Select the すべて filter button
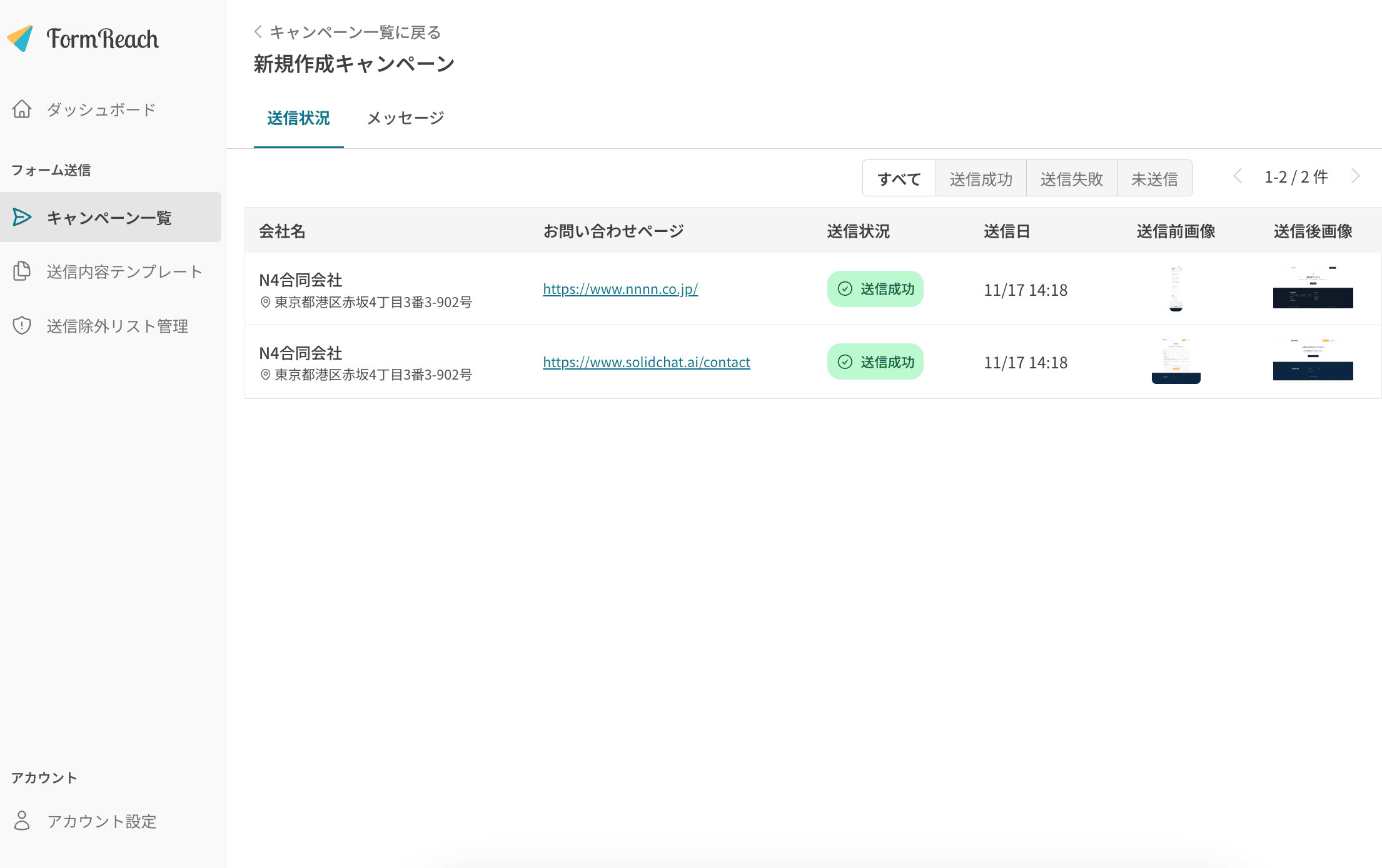Image resolution: width=1382 pixels, height=868 pixels. coord(899,178)
